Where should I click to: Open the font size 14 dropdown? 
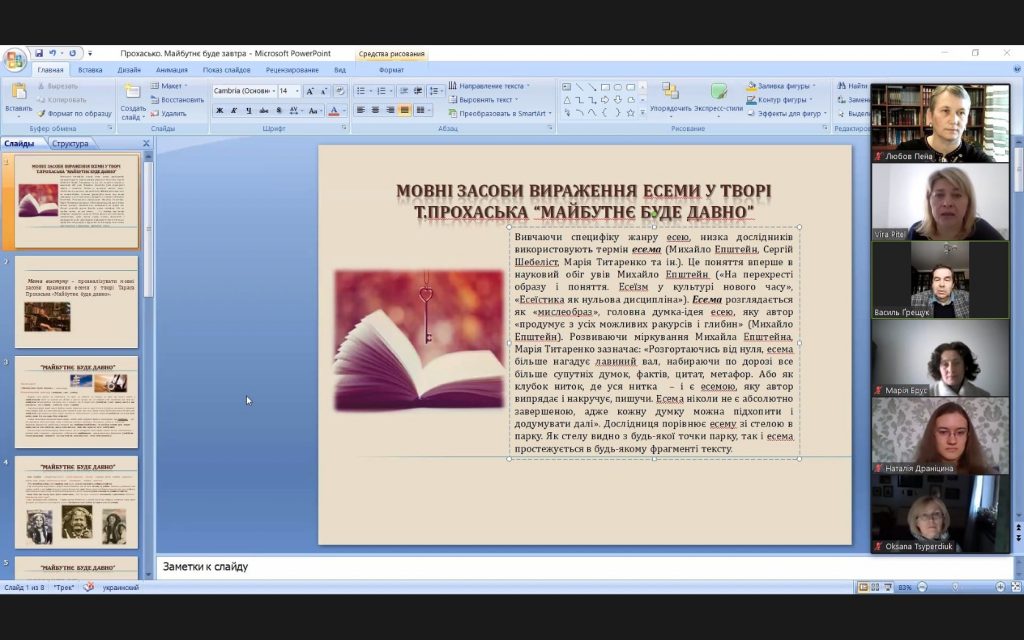coord(289,91)
